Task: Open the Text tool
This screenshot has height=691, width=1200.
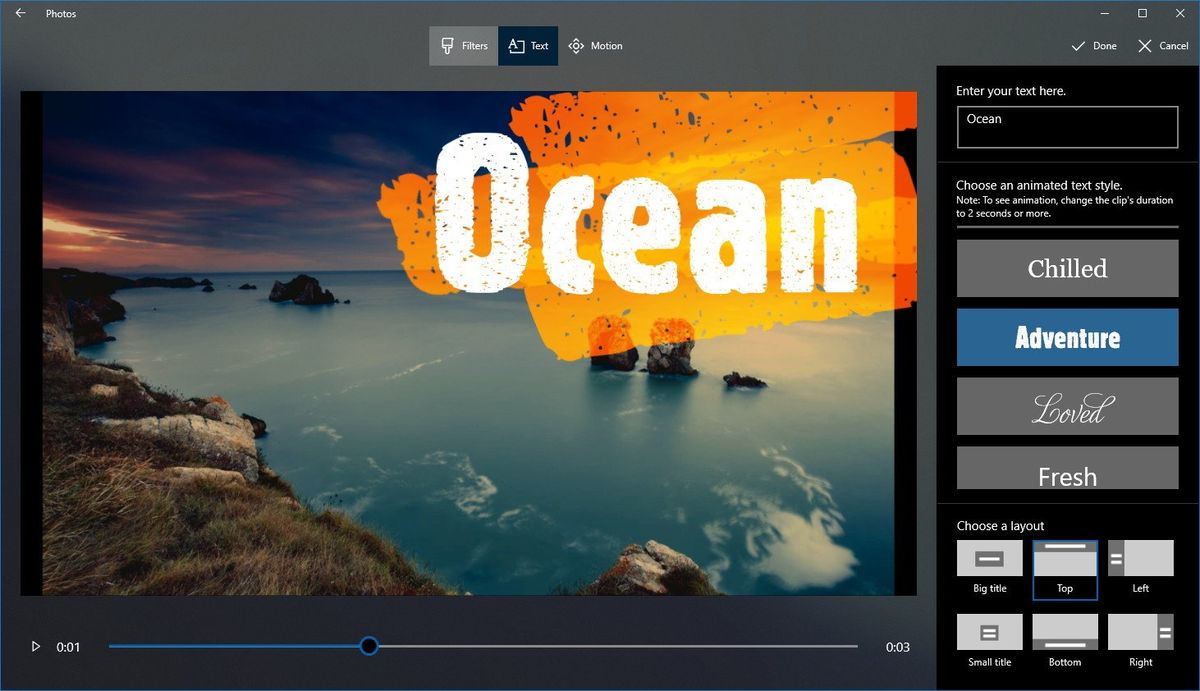Action: tap(528, 45)
